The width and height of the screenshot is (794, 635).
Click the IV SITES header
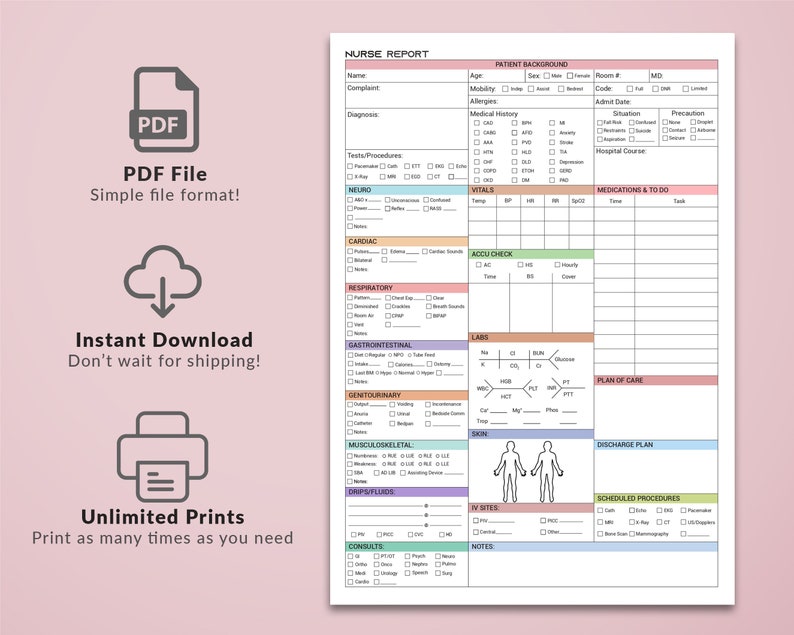531,508
